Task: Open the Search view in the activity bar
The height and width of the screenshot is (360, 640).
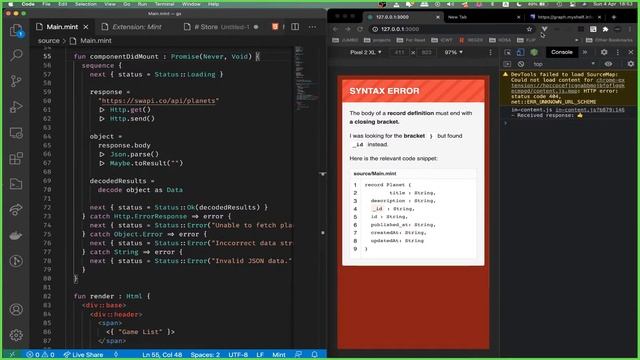Action: pyautogui.click(x=16, y=55)
